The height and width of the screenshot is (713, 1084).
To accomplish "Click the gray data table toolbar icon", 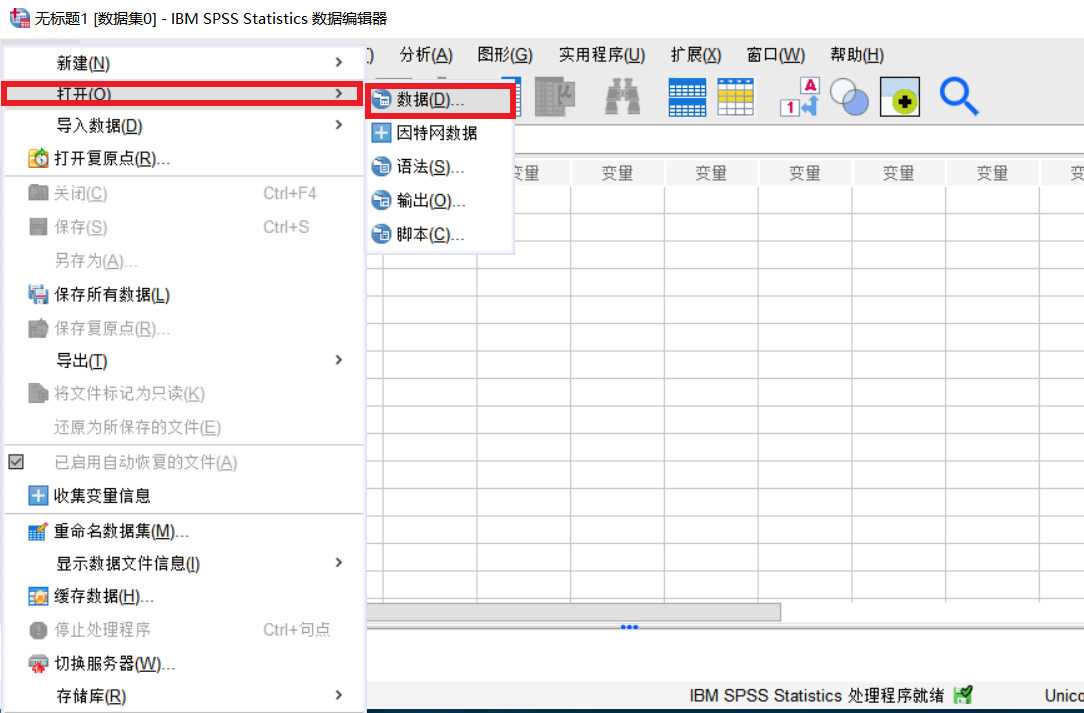I will point(555,96).
